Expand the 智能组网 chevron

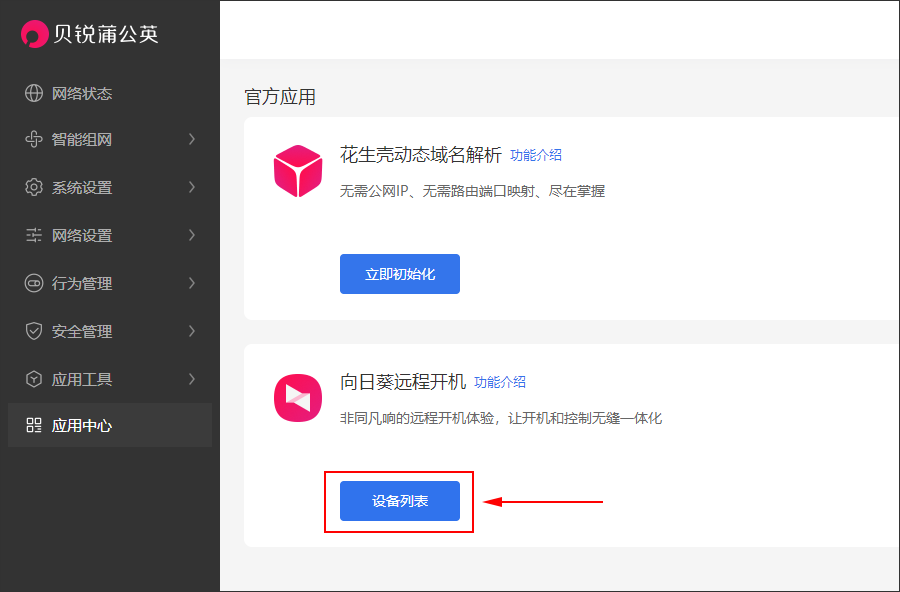(x=192, y=139)
